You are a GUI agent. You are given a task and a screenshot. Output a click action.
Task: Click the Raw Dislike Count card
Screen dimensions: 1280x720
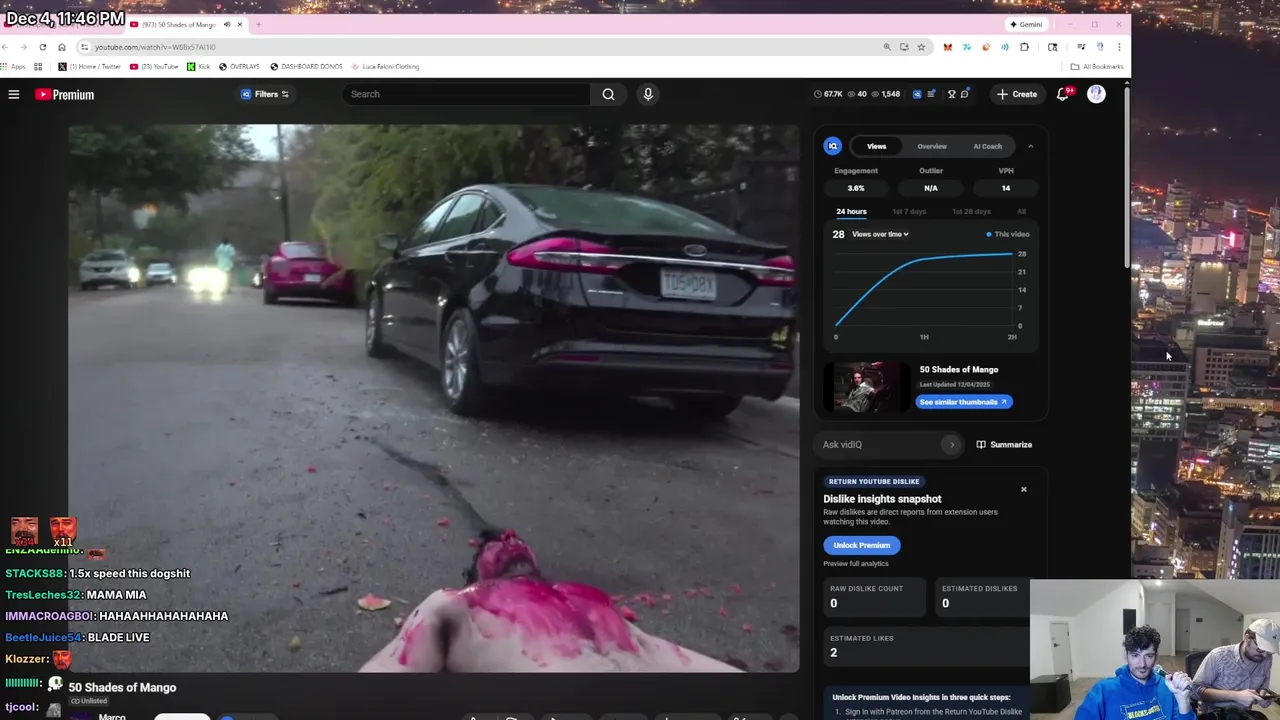(874, 596)
